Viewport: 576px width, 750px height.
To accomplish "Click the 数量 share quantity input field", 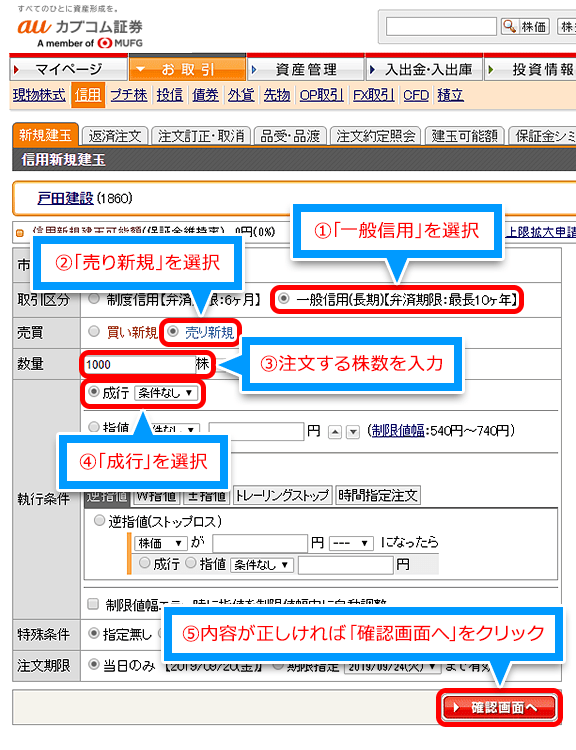I will click(x=139, y=364).
